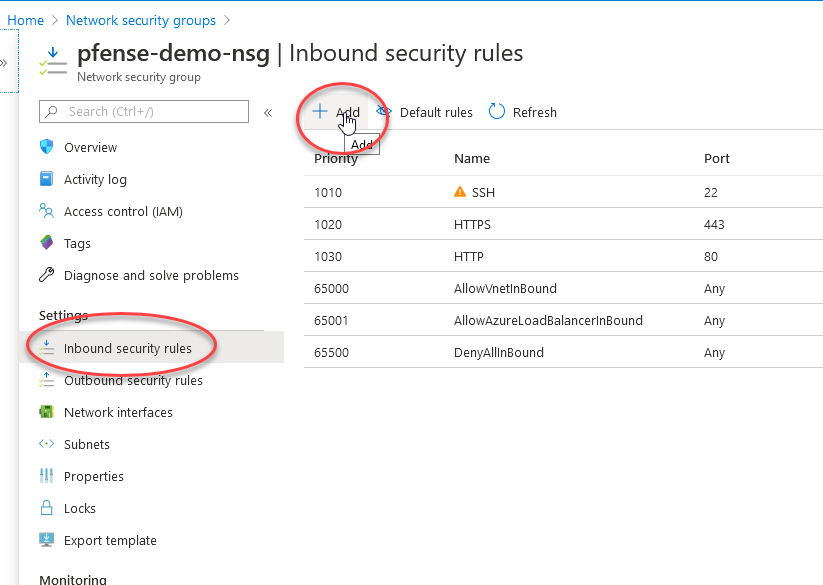
Task: Open the AllowVnetInBound rule
Action: pyautogui.click(x=505, y=289)
